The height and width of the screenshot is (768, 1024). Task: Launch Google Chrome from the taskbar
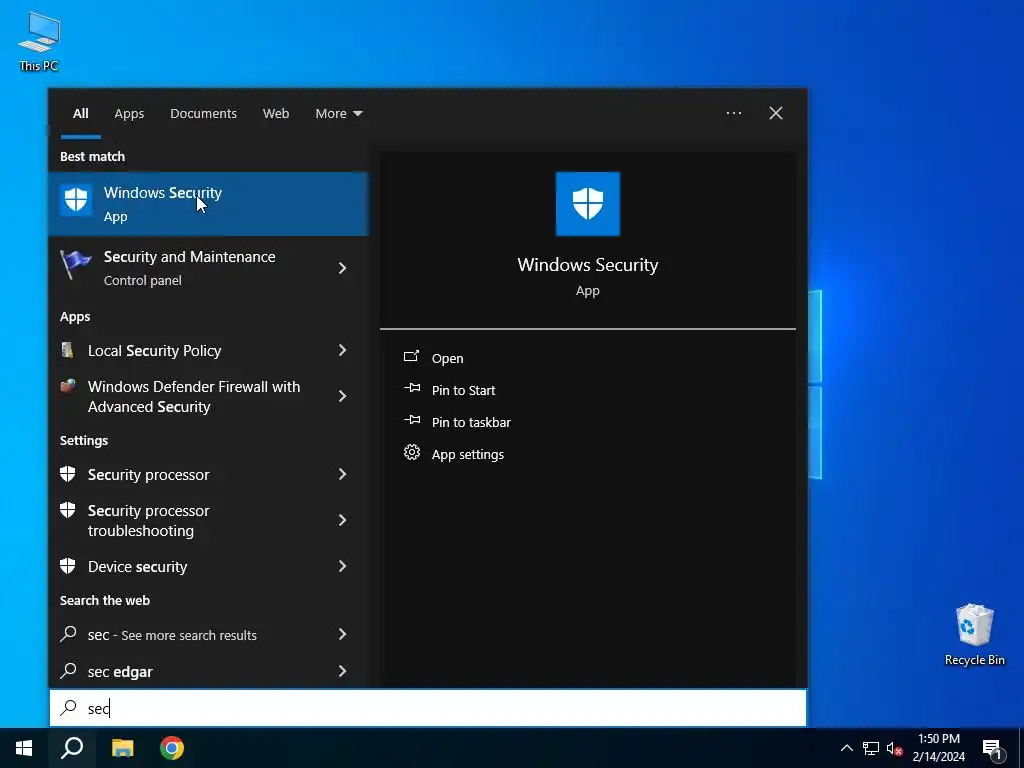pos(172,748)
